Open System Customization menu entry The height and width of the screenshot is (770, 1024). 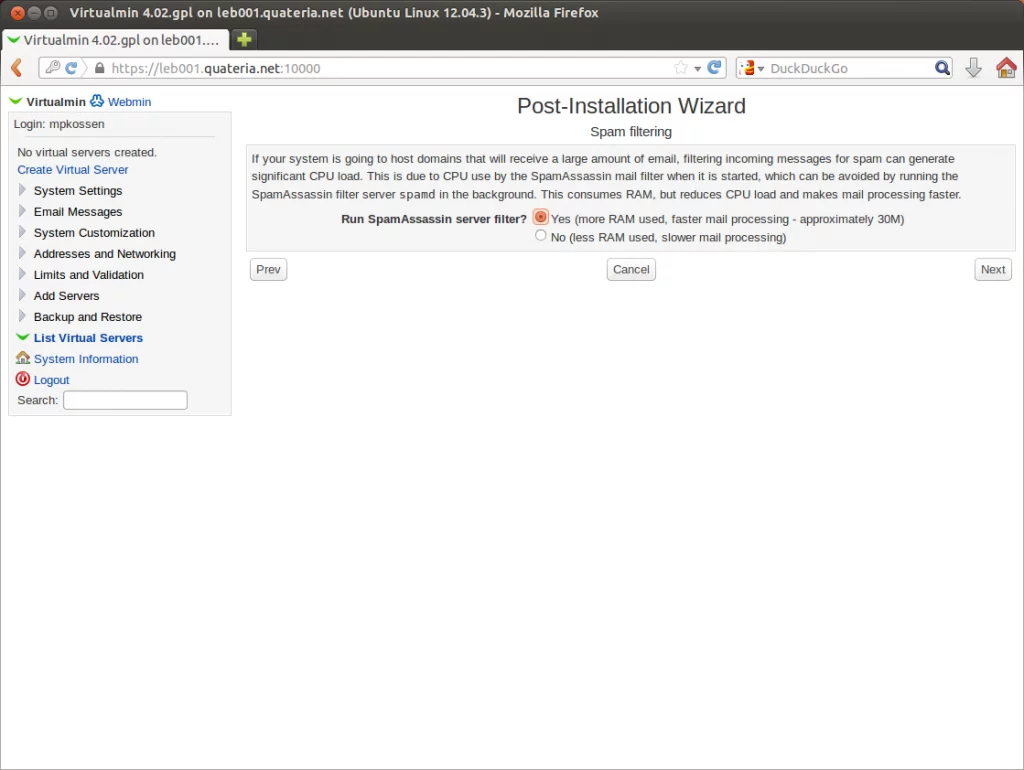click(x=94, y=233)
